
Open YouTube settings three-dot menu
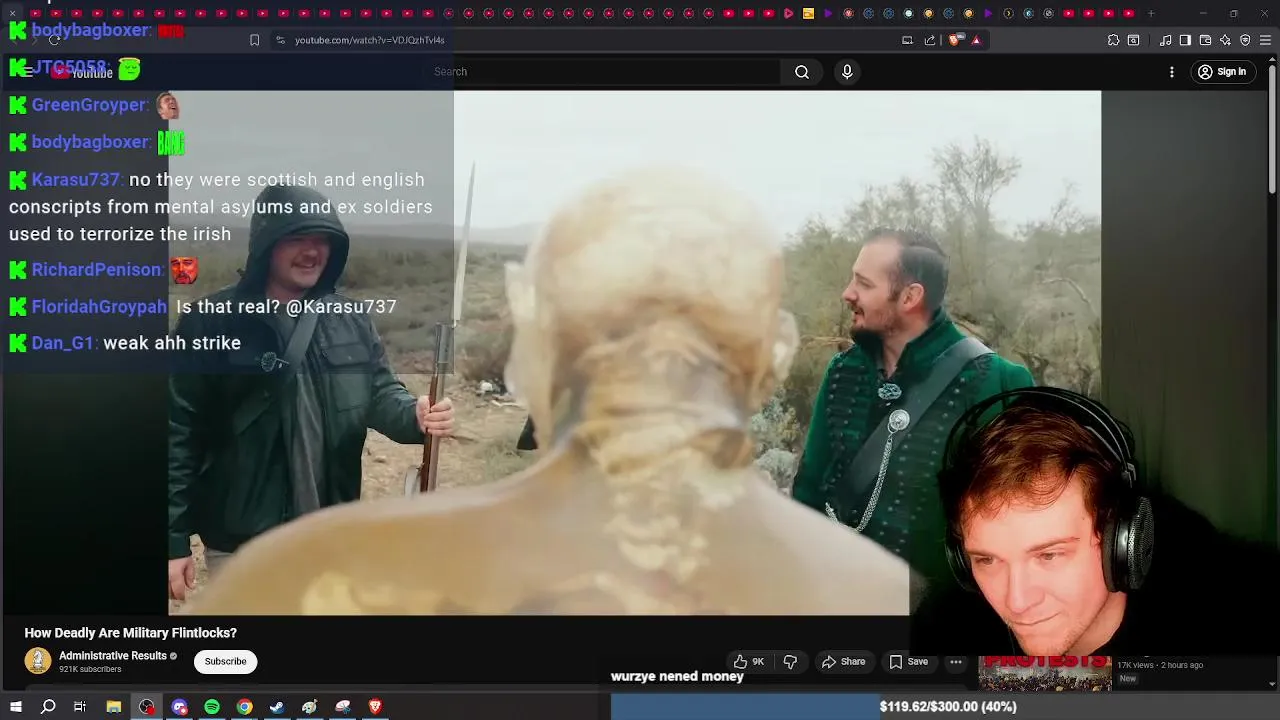[x=1172, y=72]
